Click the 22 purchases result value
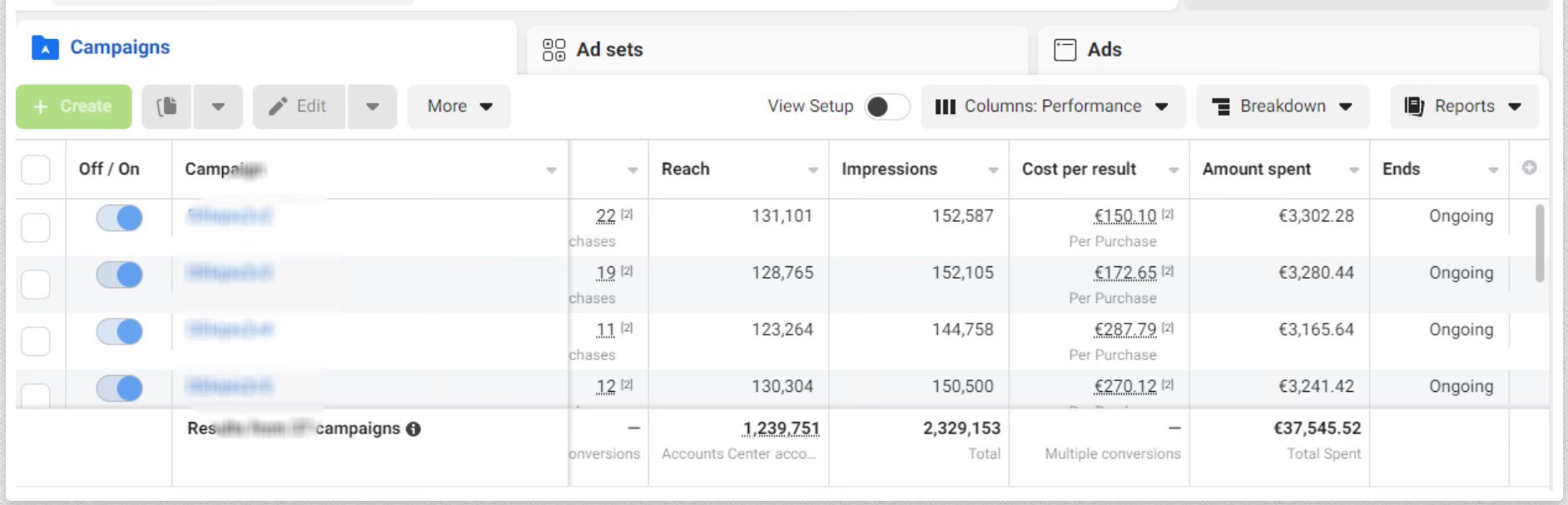1568x505 pixels. point(606,216)
